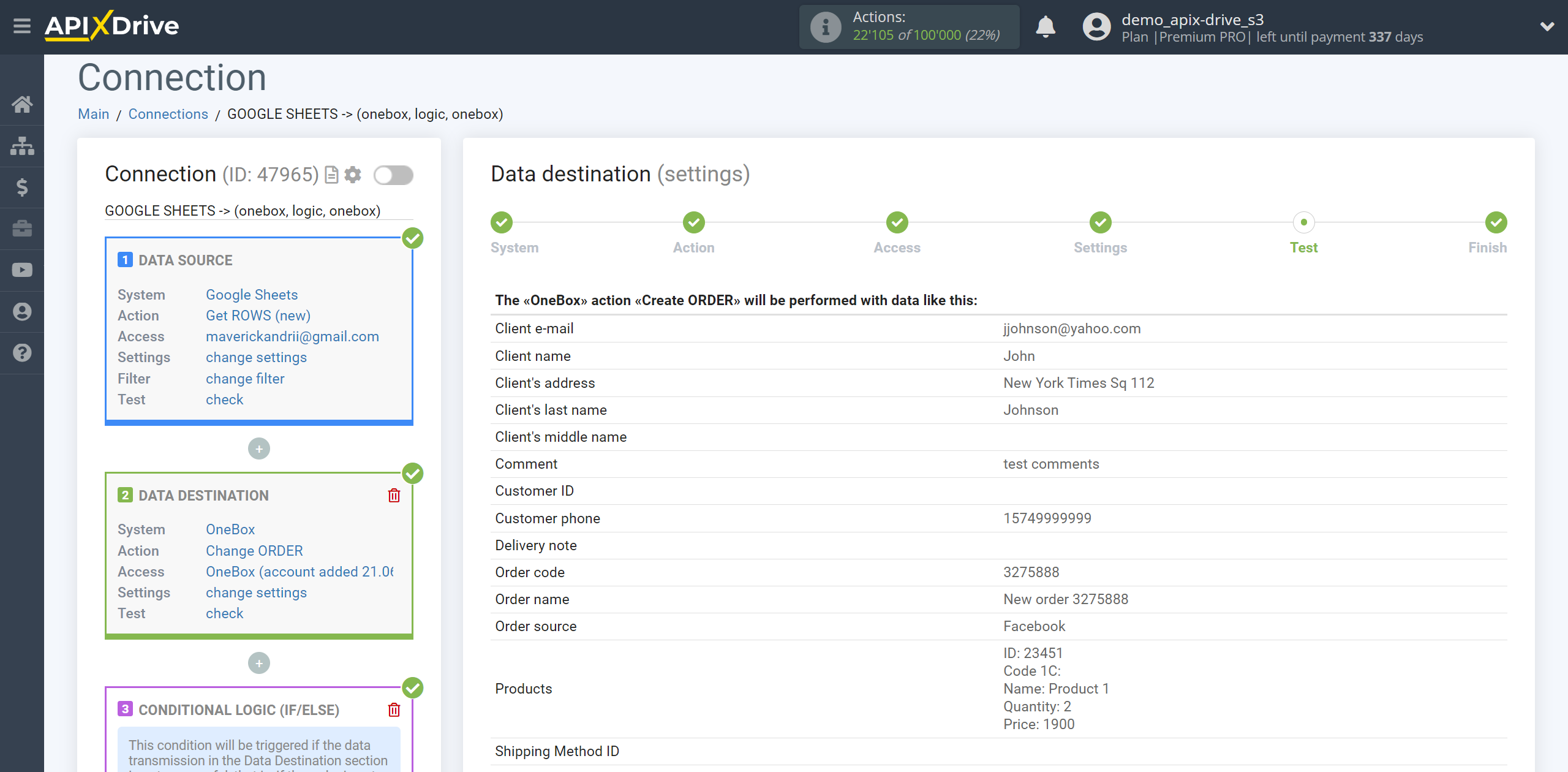Go to Home in sidebar
Viewport: 1568px width, 772px height.
coord(22,104)
